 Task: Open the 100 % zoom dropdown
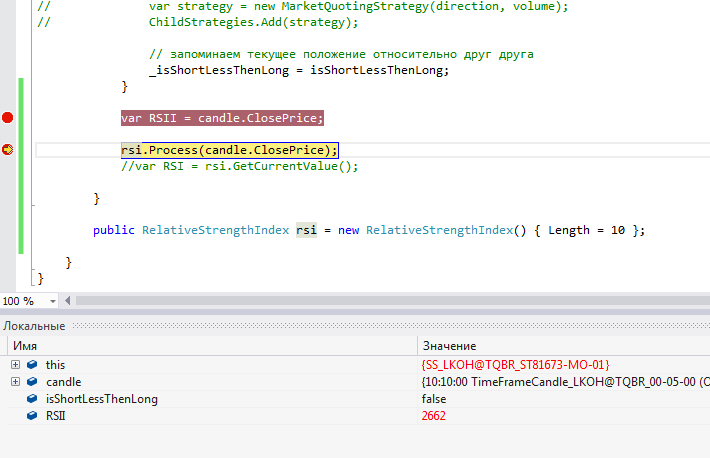pos(53,301)
